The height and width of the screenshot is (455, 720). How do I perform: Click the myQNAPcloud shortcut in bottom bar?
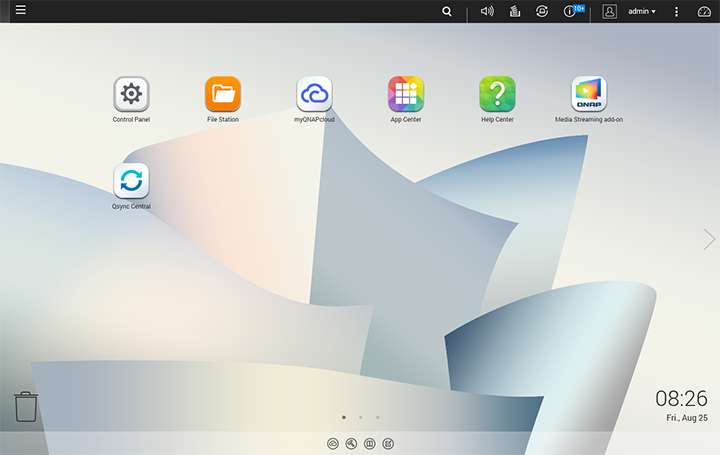pos(333,443)
